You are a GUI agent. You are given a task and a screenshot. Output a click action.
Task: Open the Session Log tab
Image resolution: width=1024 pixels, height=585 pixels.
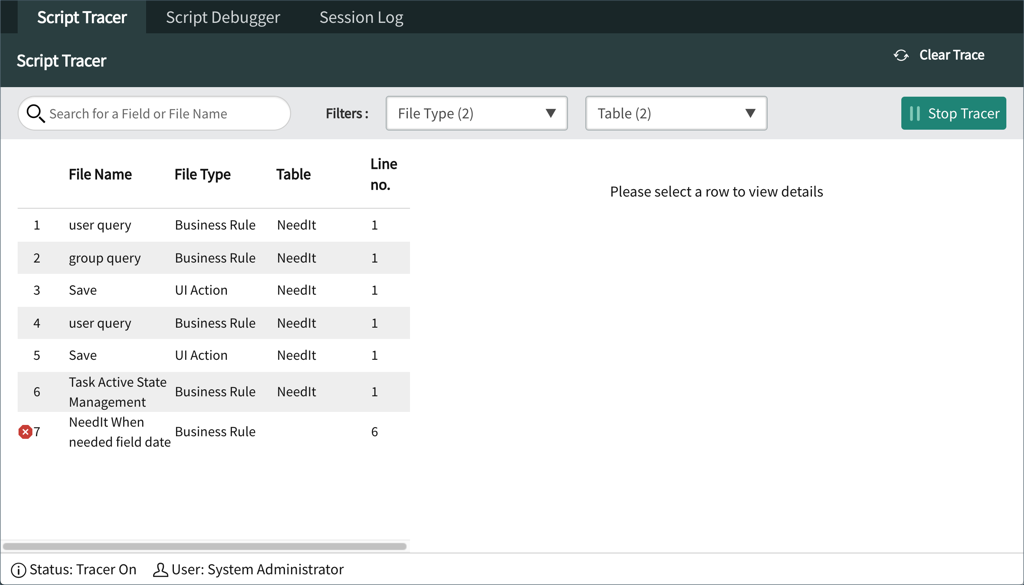pos(360,16)
